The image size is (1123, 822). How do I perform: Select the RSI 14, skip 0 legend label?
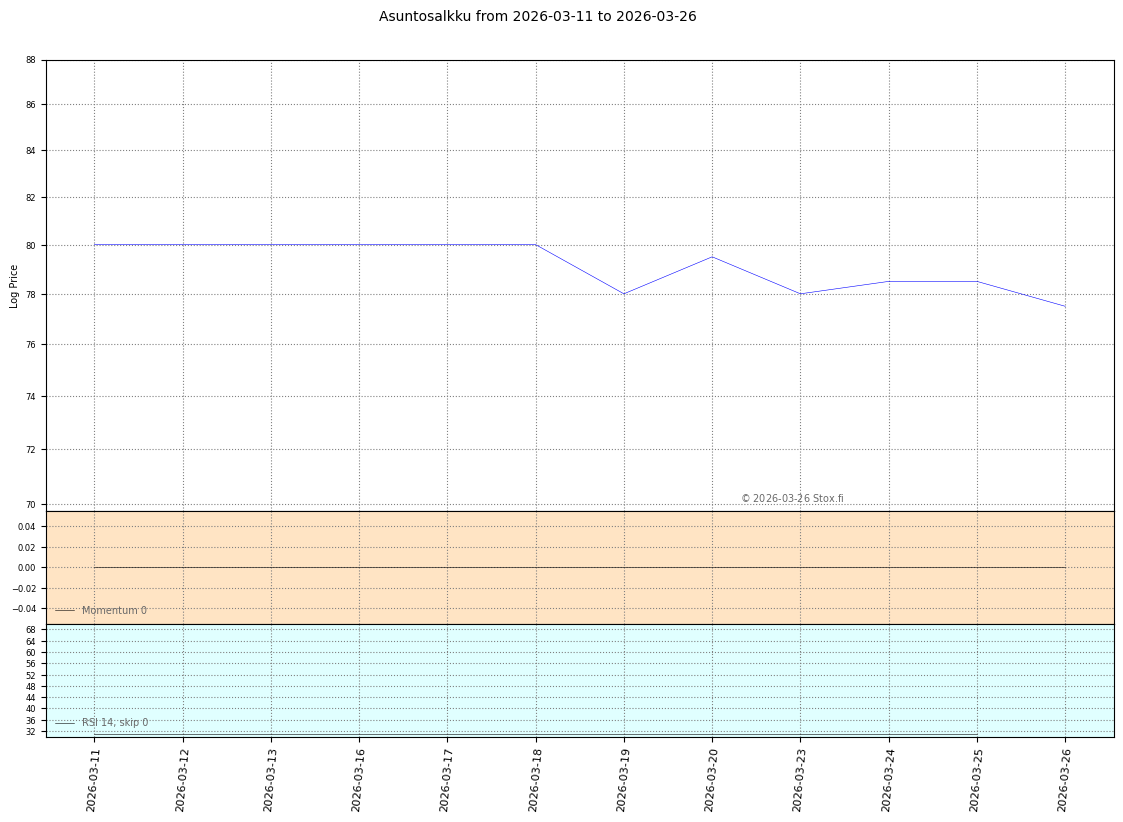[115, 723]
